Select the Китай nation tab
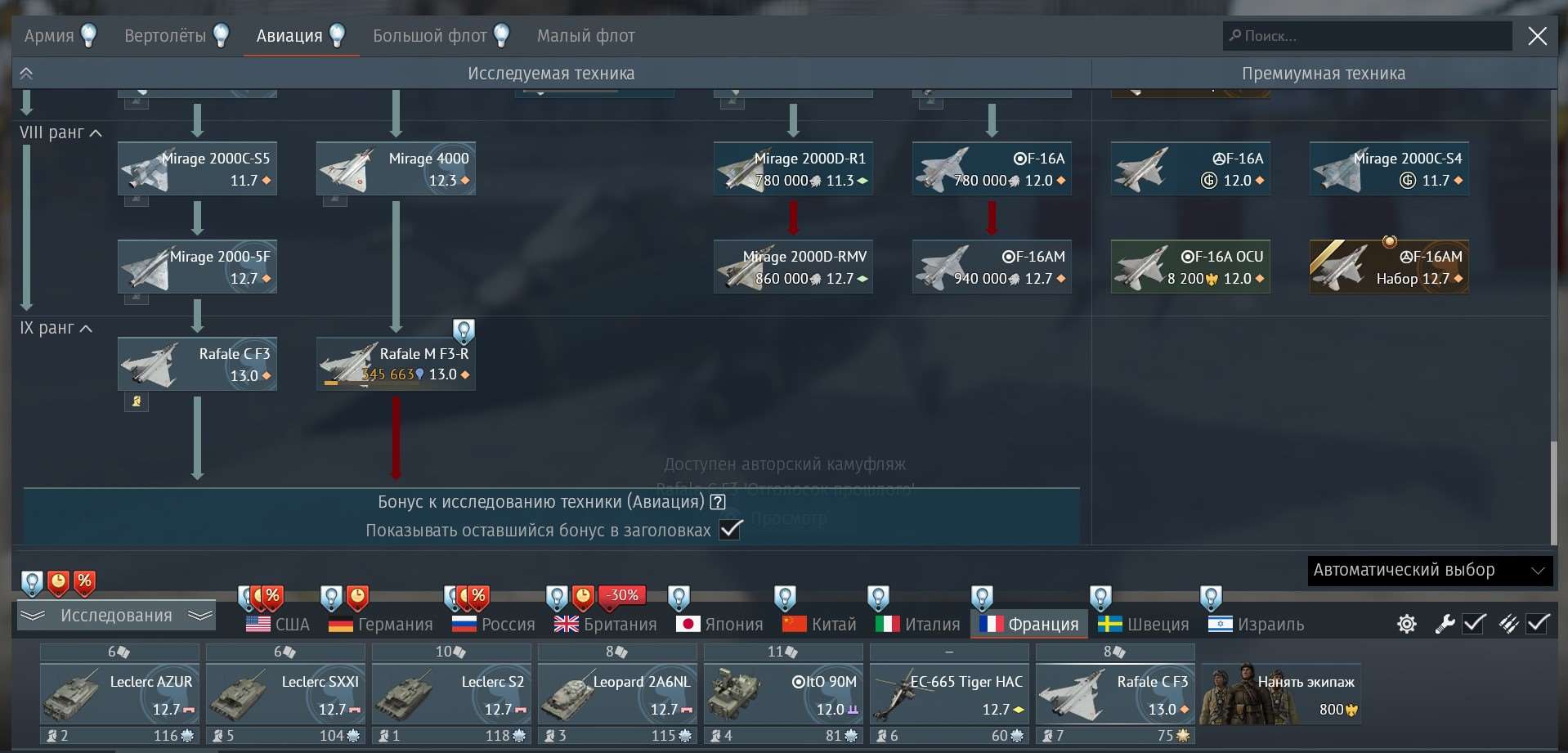Viewport: 1568px width, 753px height. 819,625
